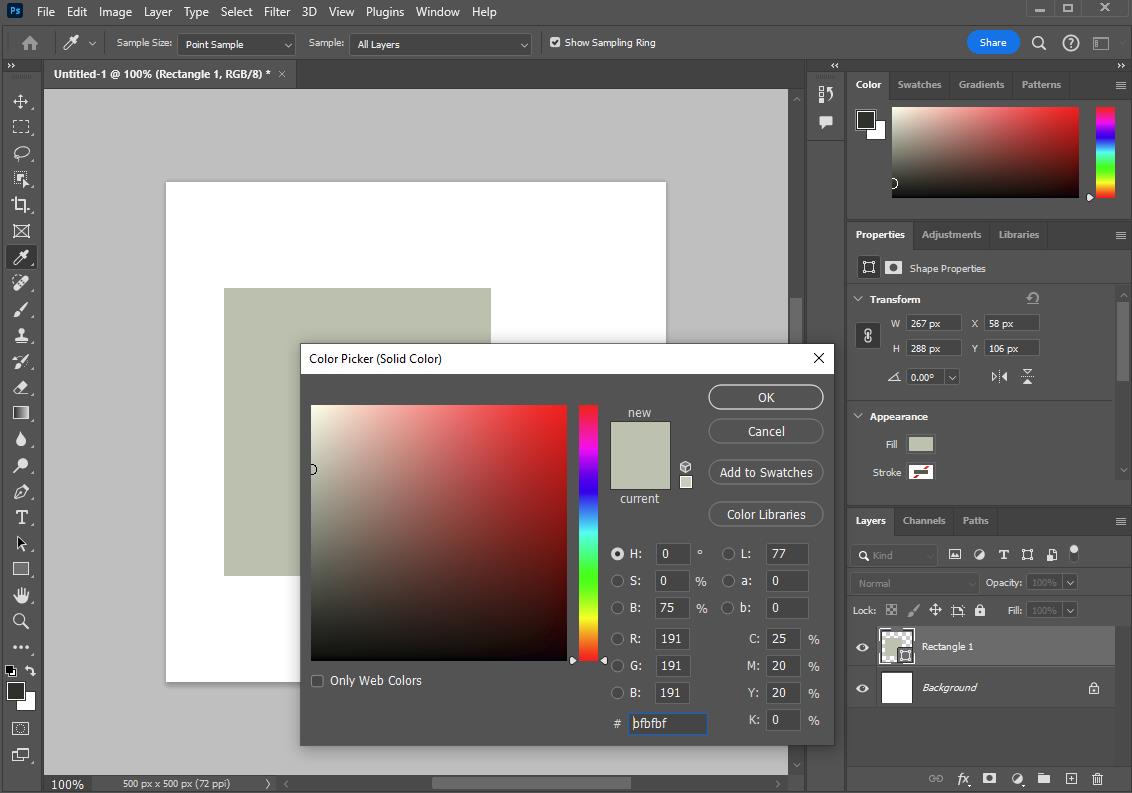Viewport: 1132px width, 793px height.
Task: Activate the Lasso tool
Action: [x=22, y=153]
